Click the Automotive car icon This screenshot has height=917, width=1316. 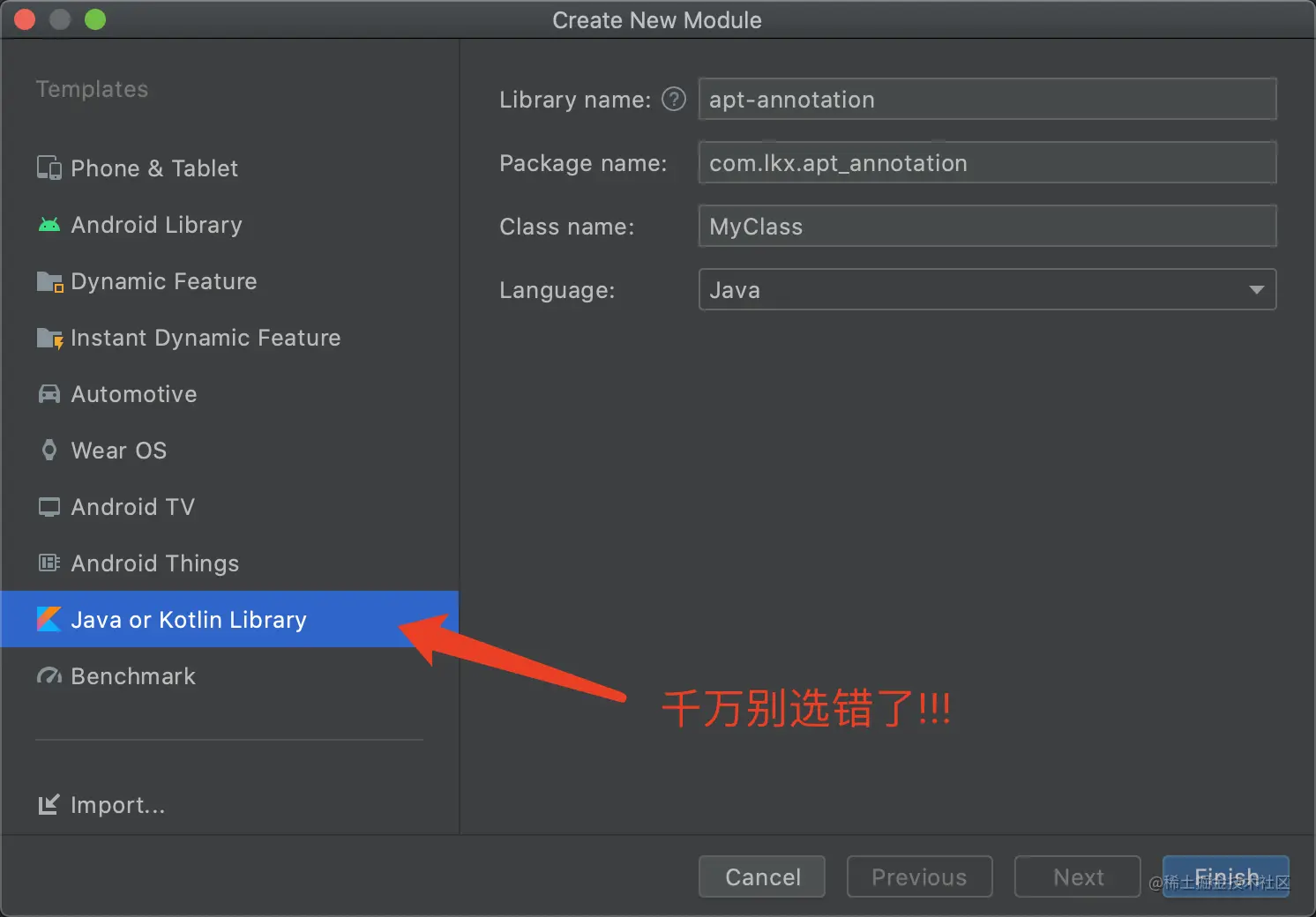[49, 394]
